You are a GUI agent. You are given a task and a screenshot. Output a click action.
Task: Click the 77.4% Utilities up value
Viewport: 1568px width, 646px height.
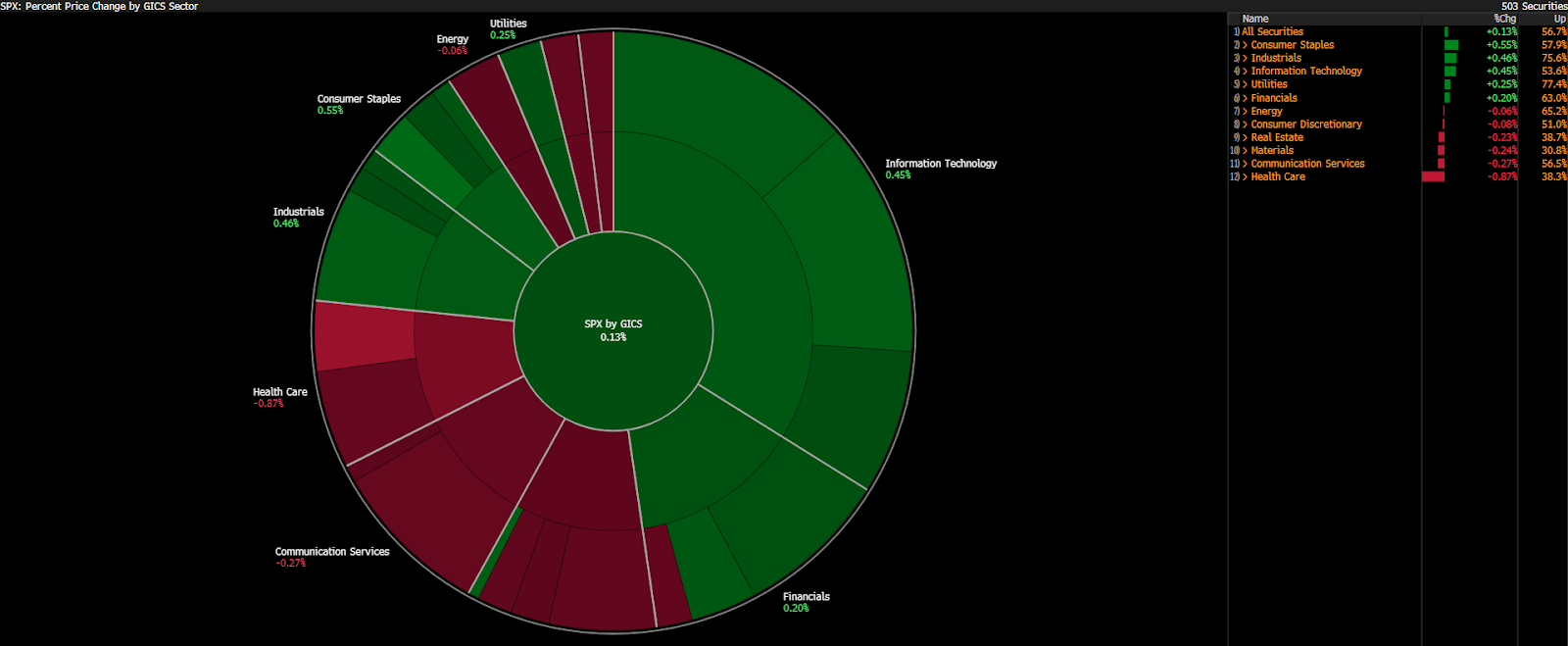pyautogui.click(x=1554, y=84)
